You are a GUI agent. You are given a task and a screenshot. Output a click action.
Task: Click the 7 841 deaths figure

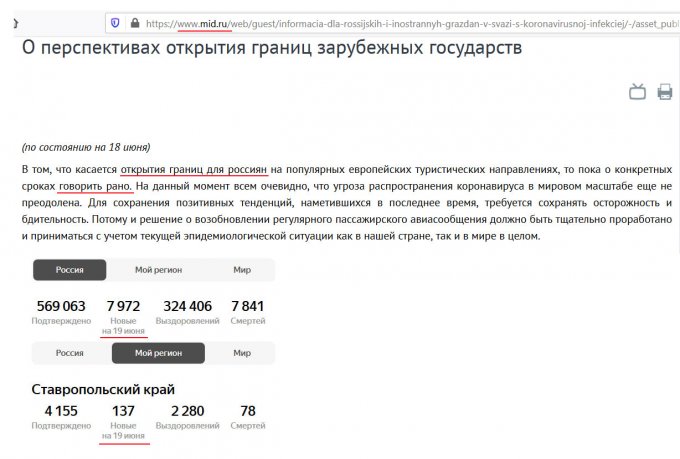247,306
